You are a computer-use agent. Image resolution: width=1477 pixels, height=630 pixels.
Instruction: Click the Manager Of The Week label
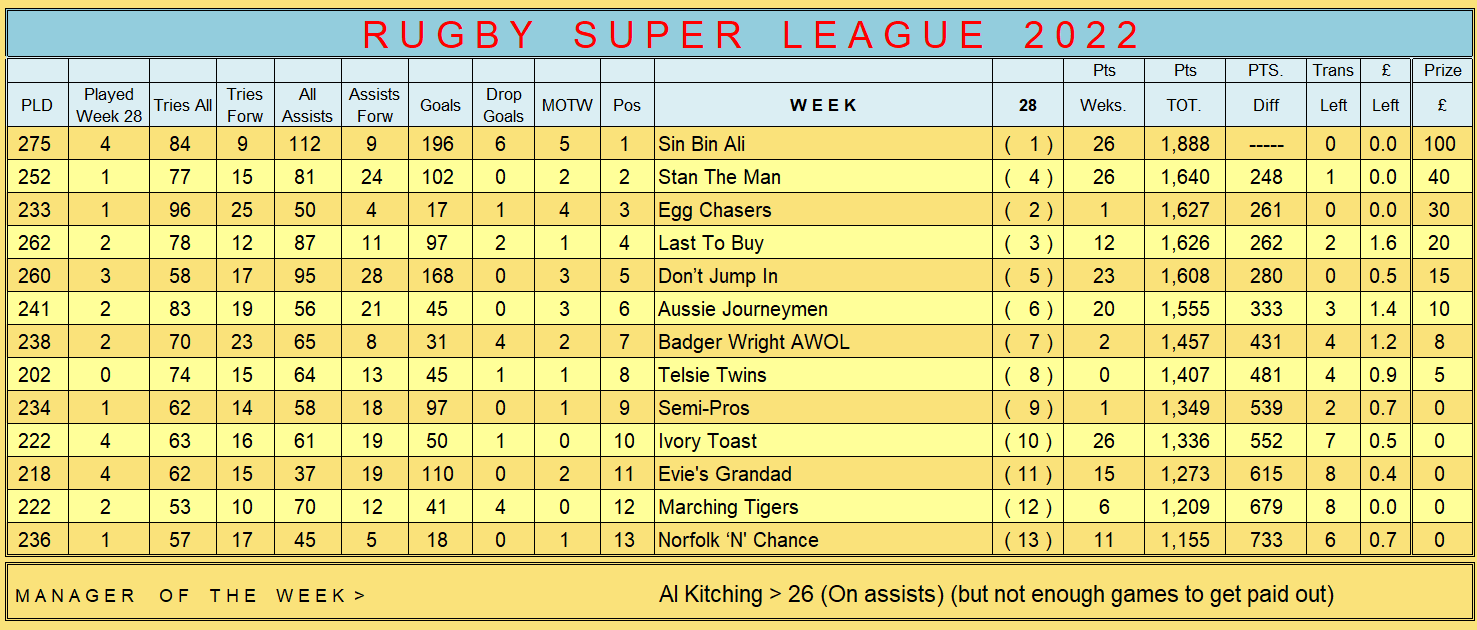(190, 595)
